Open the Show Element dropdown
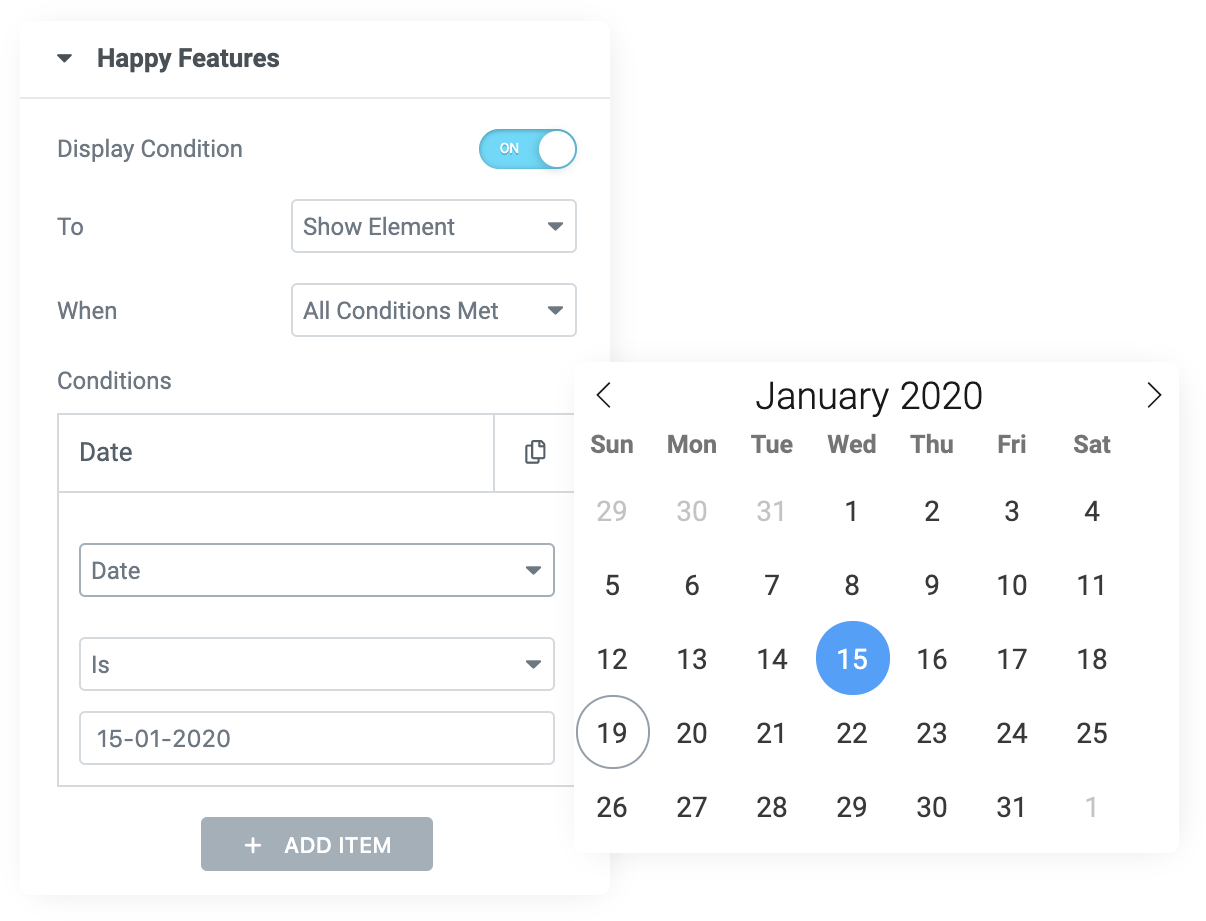The height and width of the screenshot is (921, 1206). tap(434, 226)
